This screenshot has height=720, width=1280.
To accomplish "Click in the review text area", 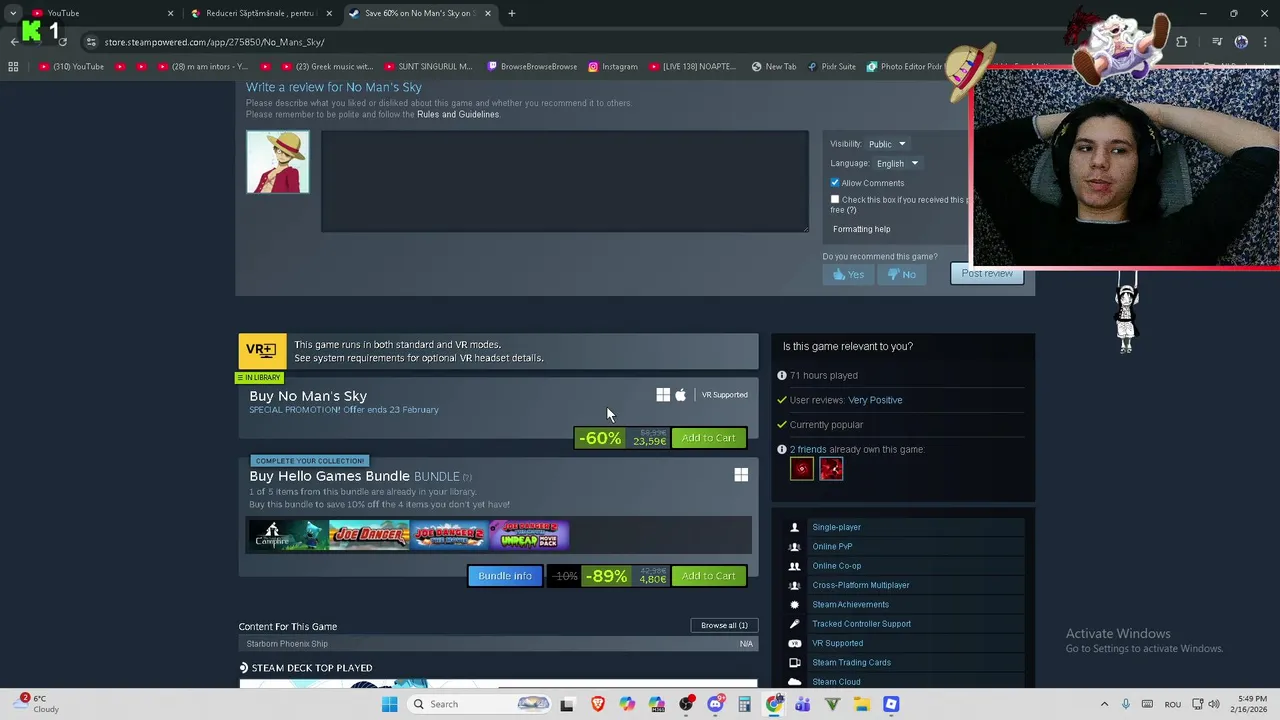I will pyautogui.click(x=565, y=182).
